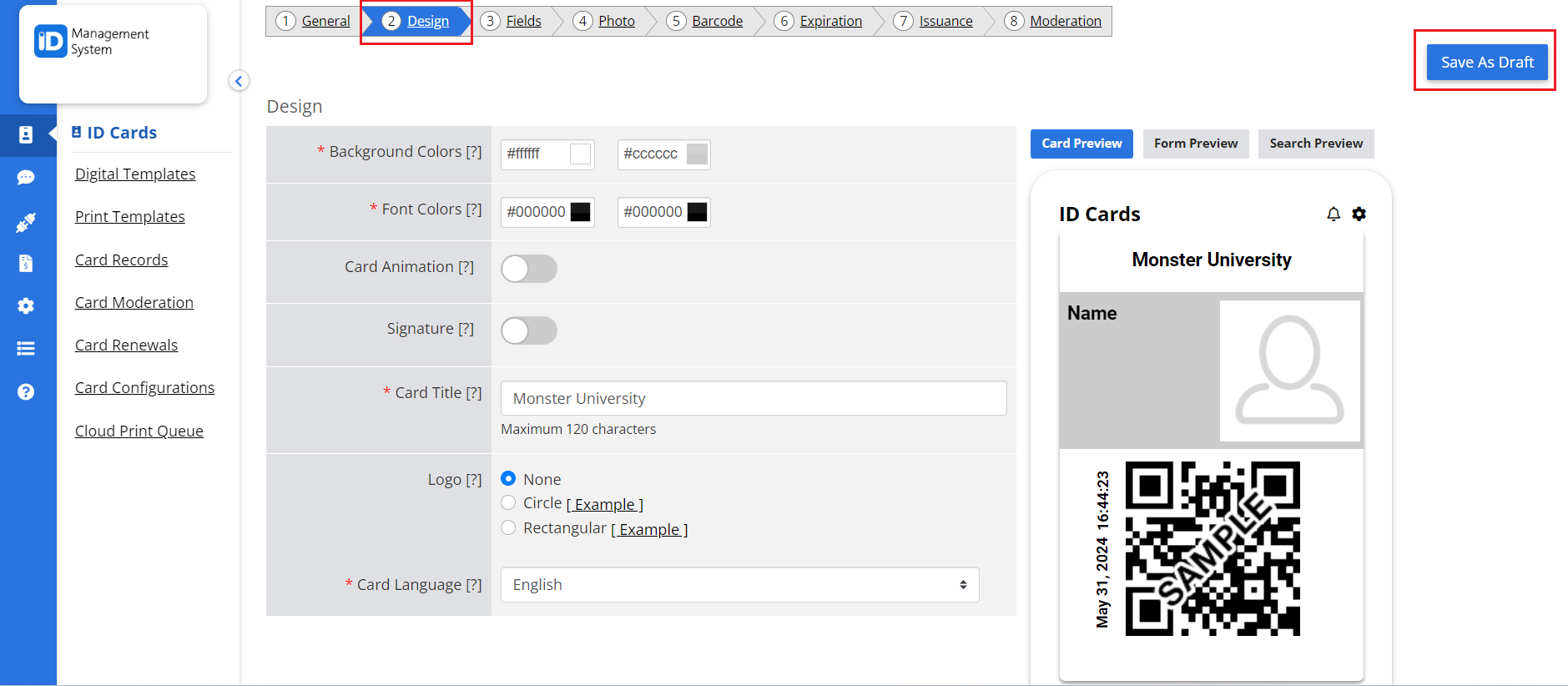The height and width of the screenshot is (686, 1568).
Task: Click the Card Animation [?] help label
Action: pos(409,266)
